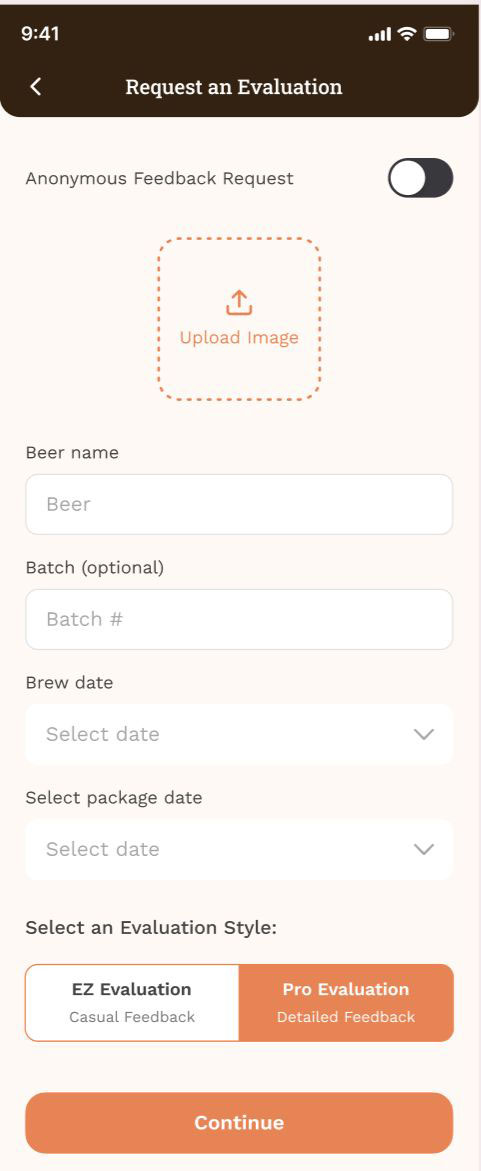The image size is (481, 1171).
Task: Focus the Beer name input field
Action: click(239, 504)
